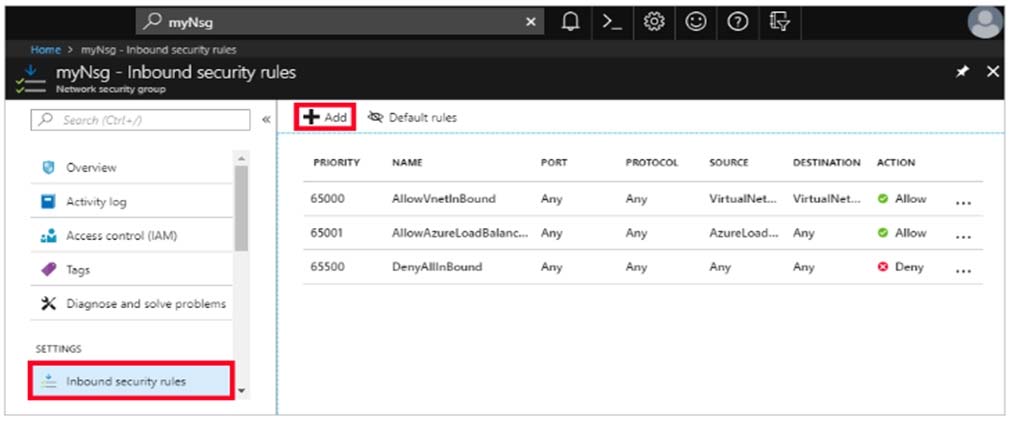Image resolution: width=1011 pixels, height=422 pixels.
Task: Open Diagnose and solve problems
Action: [131, 303]
